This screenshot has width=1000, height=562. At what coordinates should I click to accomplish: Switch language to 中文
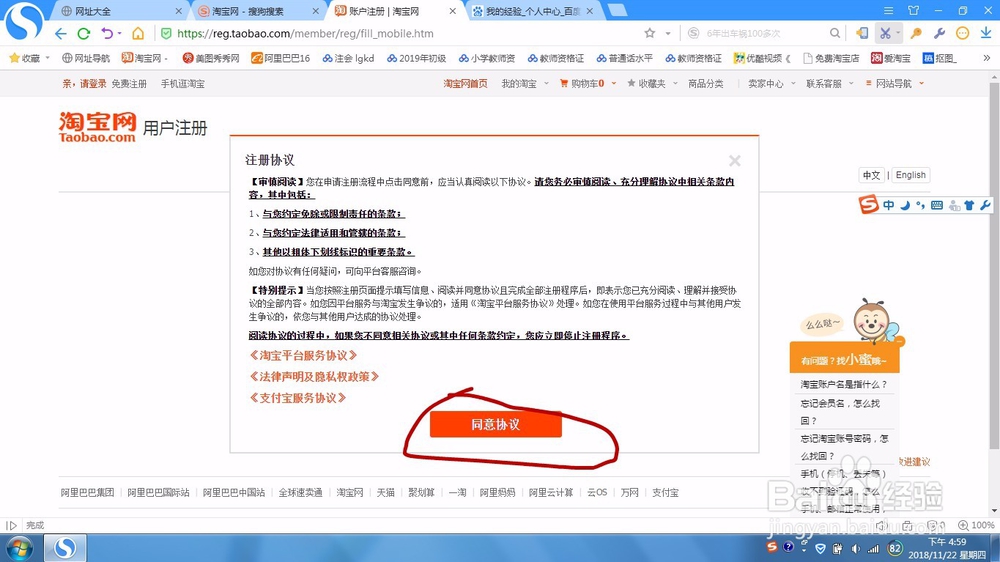click(x=871, y=175)
